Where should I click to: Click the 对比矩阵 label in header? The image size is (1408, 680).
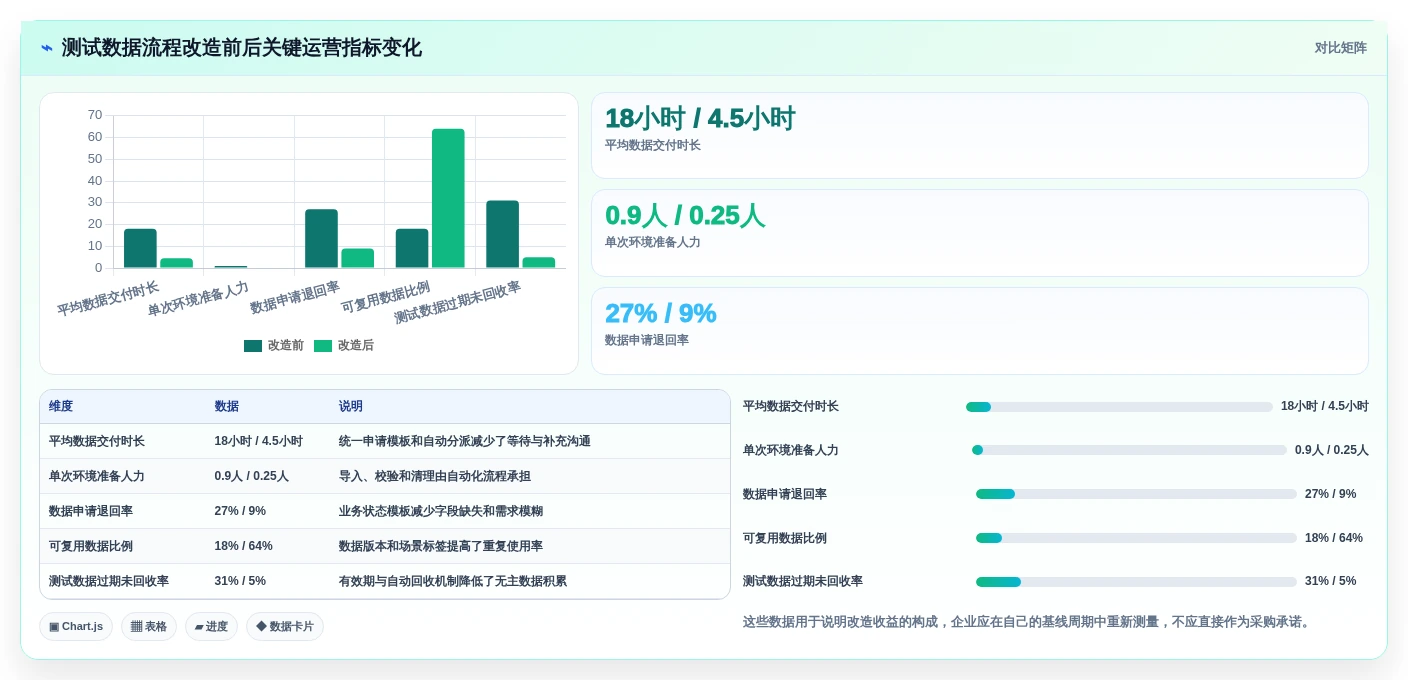pos(1340,48)
